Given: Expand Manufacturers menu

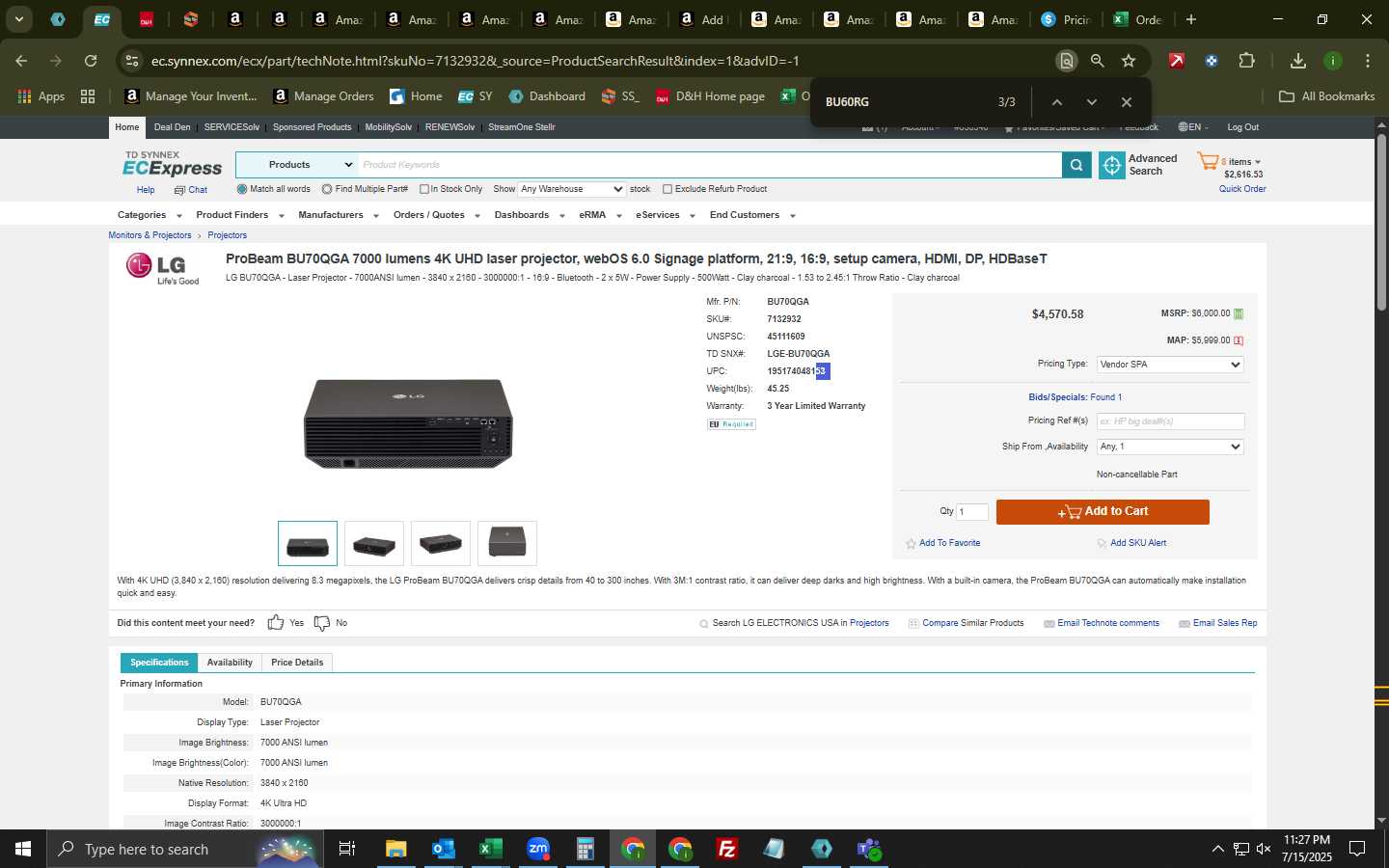Looking at the screenshot, I should tap(339, 215).
